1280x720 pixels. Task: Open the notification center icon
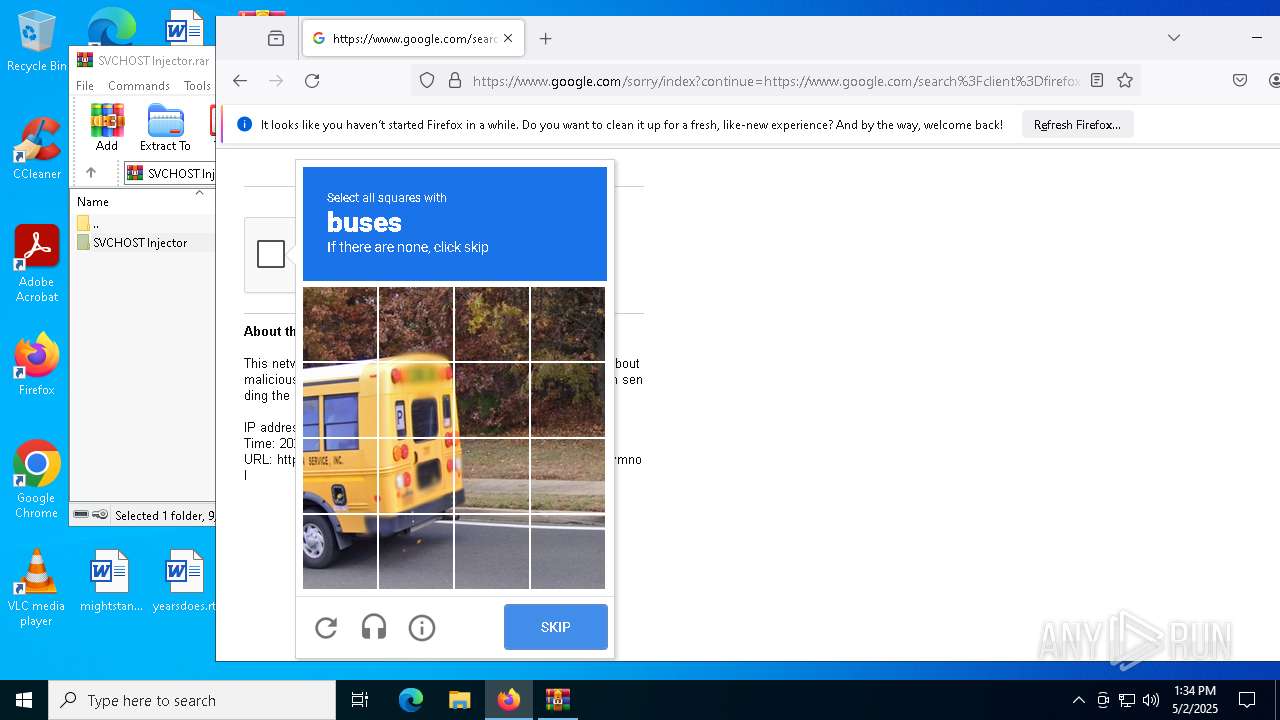1247,700
